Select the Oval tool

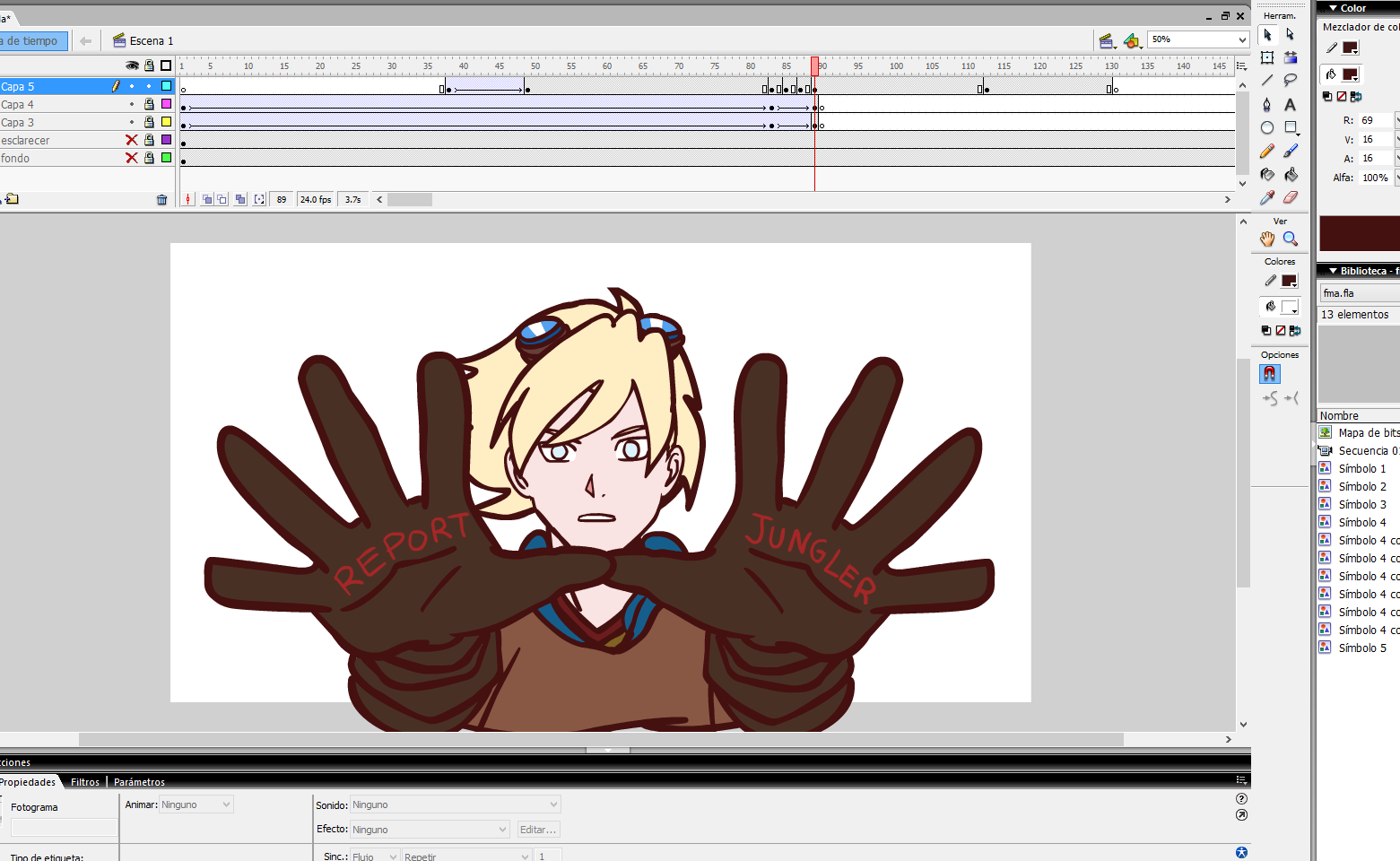[x=1267, y=127]
